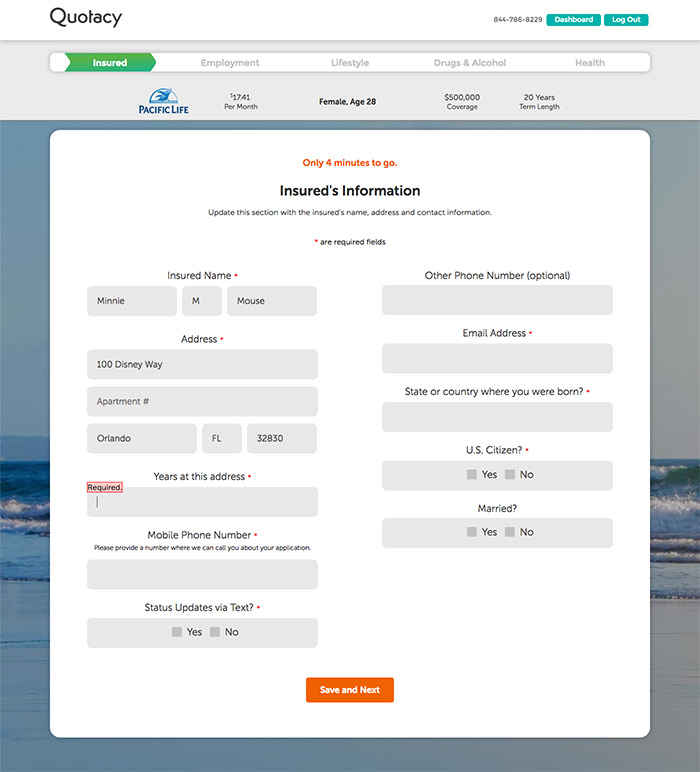Click the Mobile Phone Number field
Screen dimensions: 700x772
tap(202, 575)
